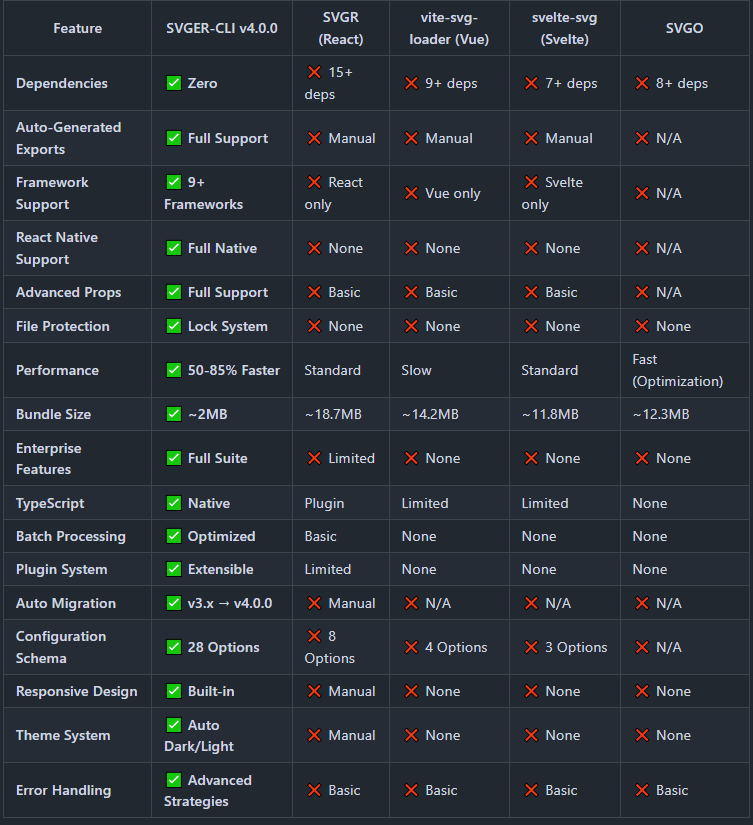This screenshot has width=753, height=825.
Task: Click the Bundle Size row label
Action: (x=53, y=415)
